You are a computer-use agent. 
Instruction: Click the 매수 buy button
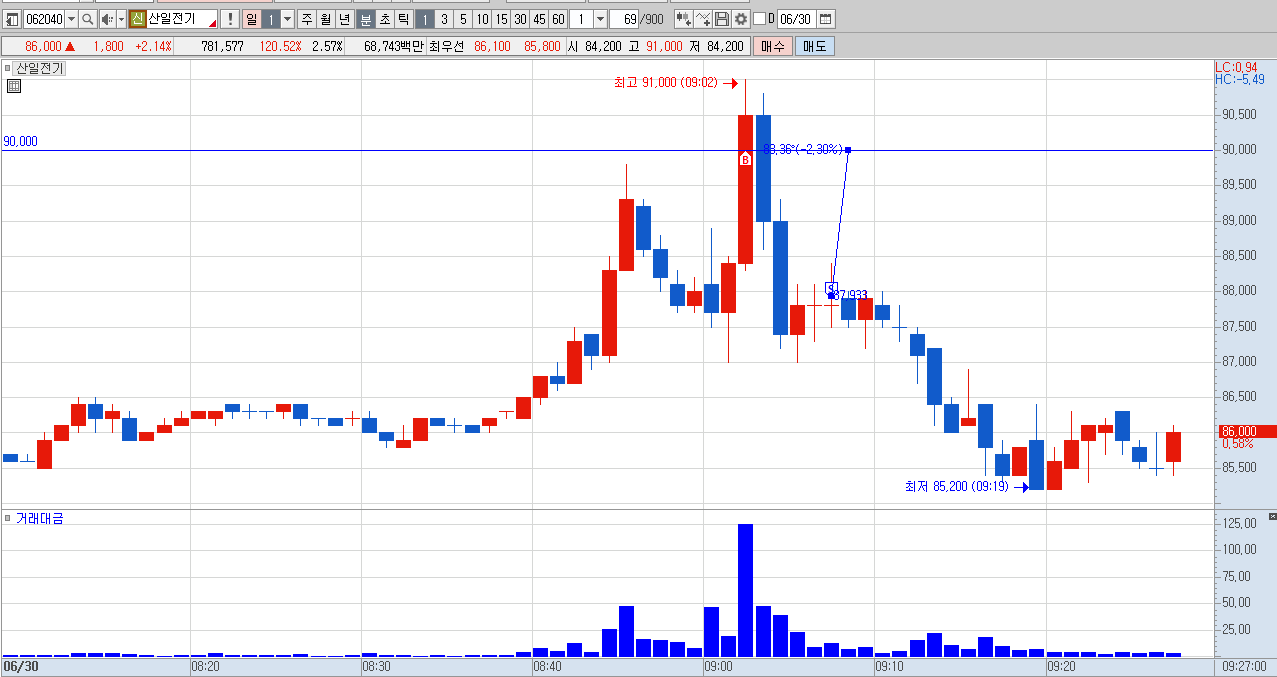click(x=773, y=46)
